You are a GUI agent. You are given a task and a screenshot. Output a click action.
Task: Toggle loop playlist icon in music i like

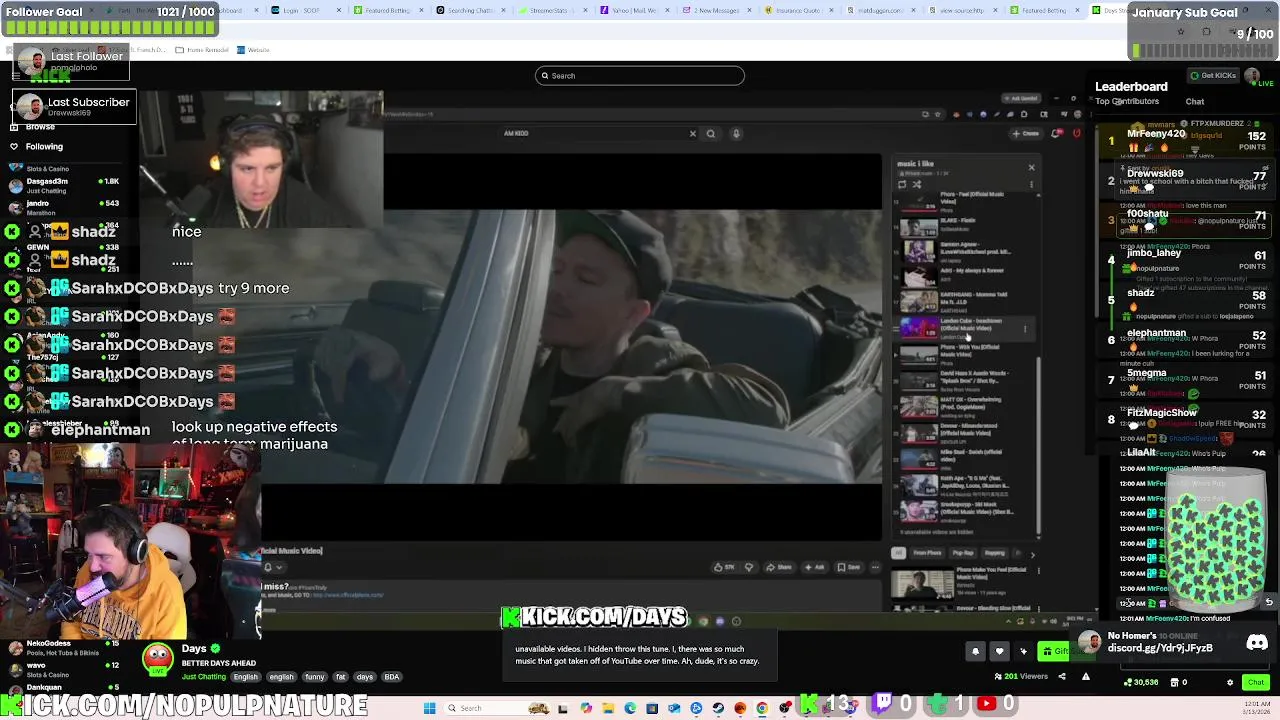pos(902,184)
